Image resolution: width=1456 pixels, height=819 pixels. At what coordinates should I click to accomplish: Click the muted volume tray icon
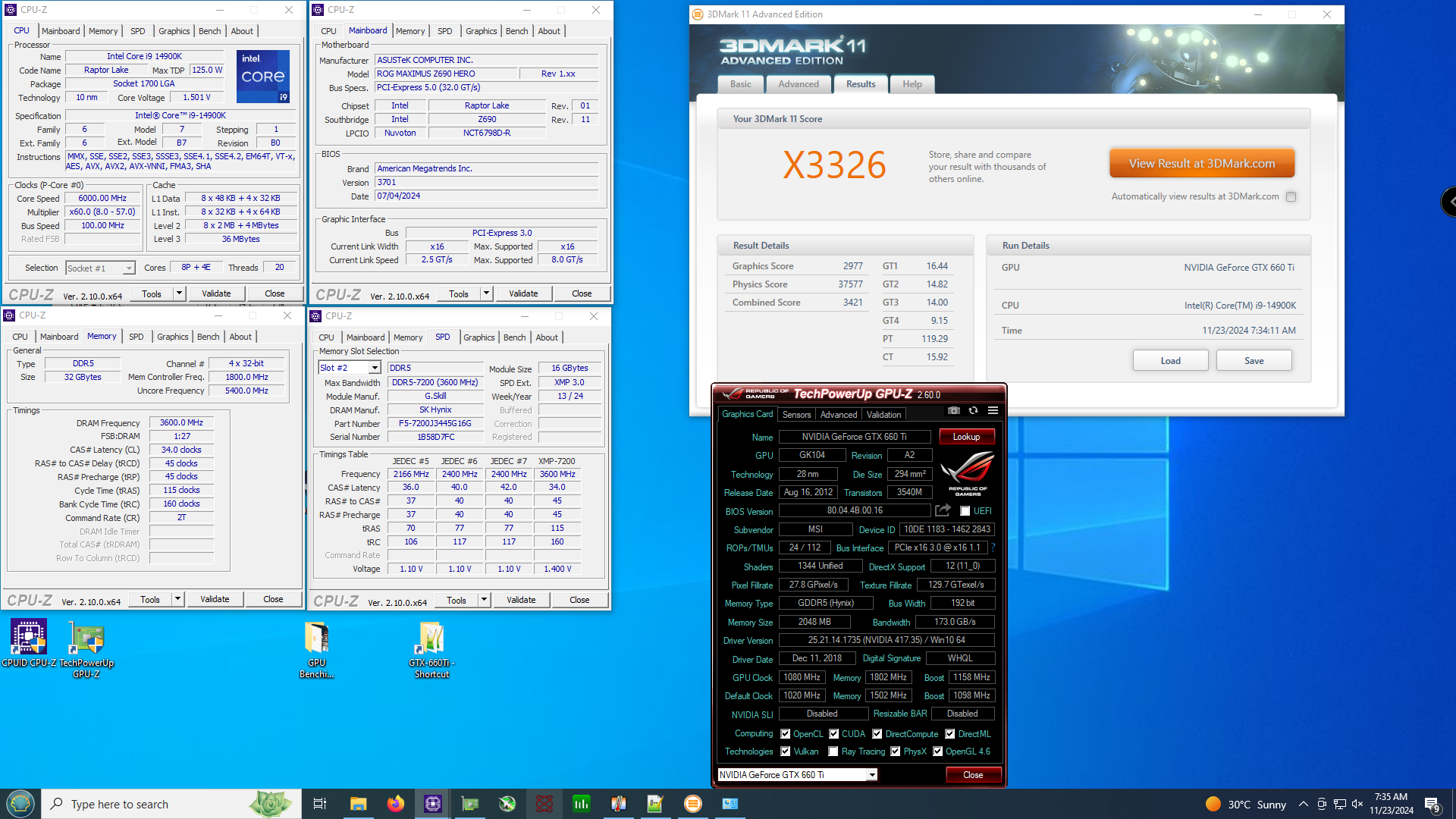click(x=1357, y=804)
